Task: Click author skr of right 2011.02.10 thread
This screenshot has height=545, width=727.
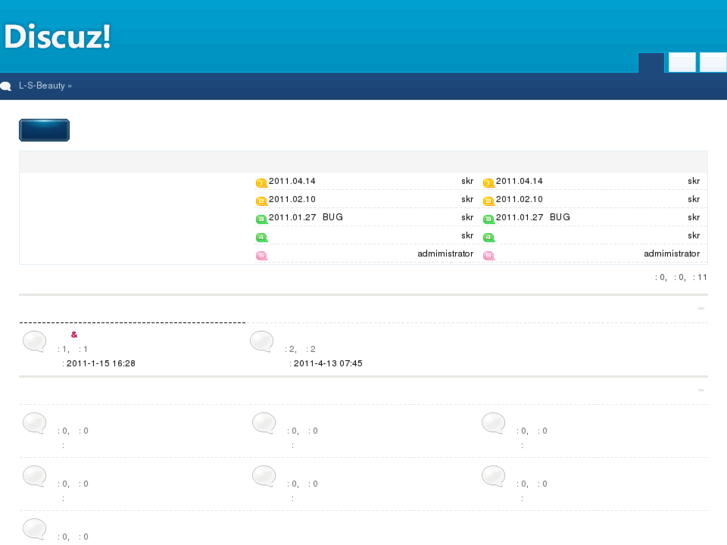Action: pos(694,199)
